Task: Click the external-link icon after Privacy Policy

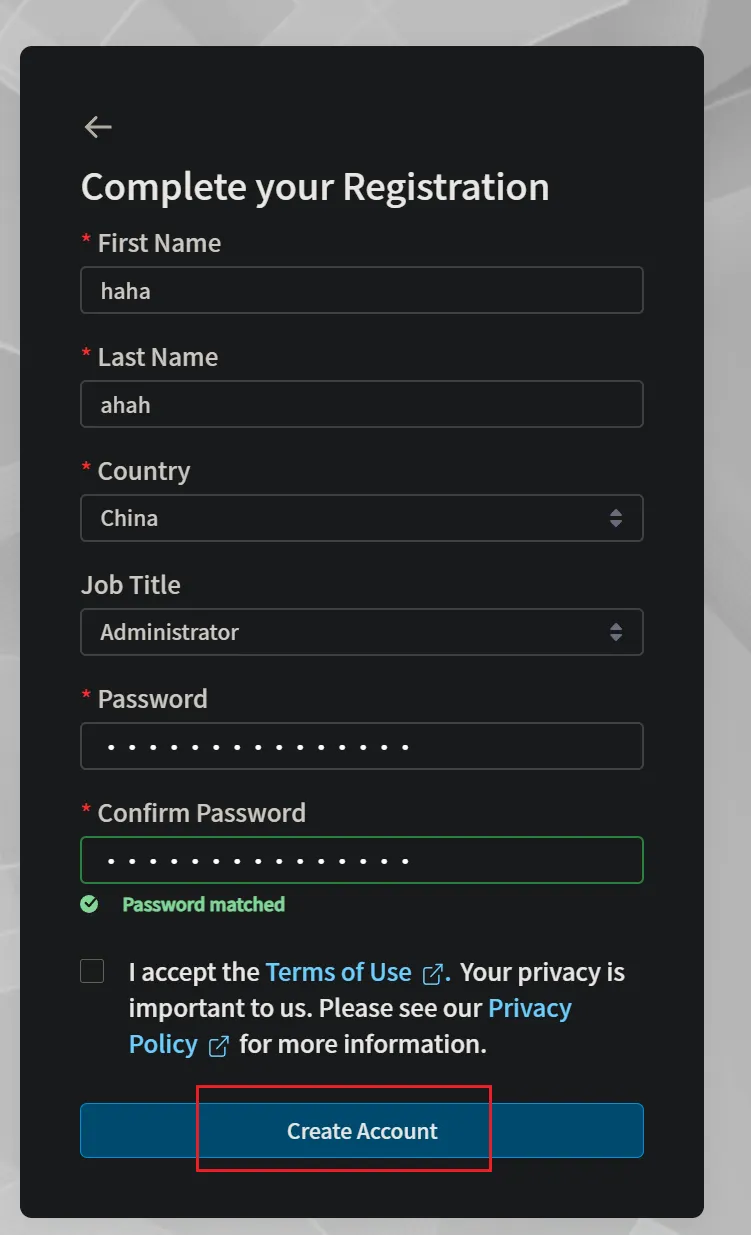Action: coord(218,1046)
